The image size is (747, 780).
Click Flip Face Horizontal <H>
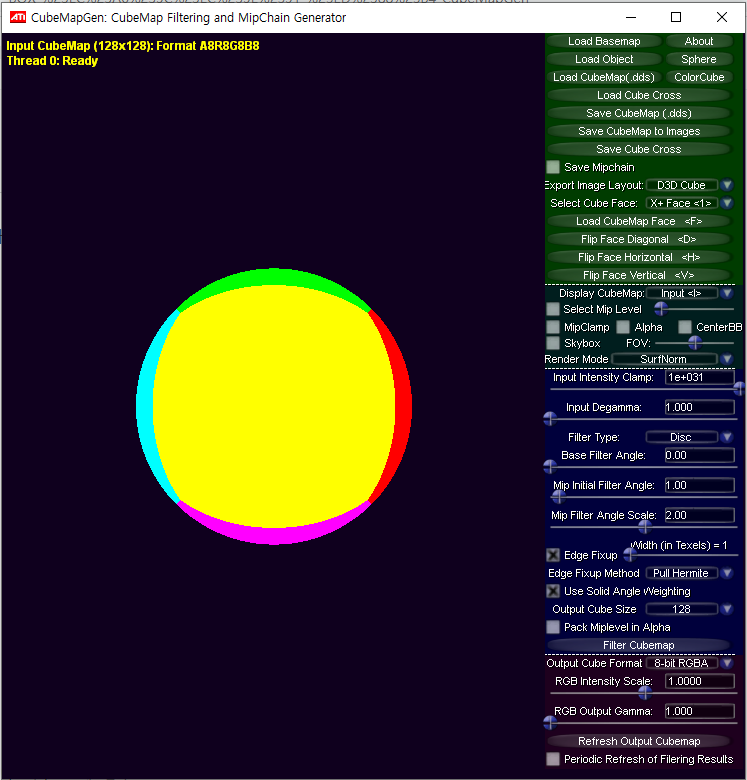pos(639,257)
